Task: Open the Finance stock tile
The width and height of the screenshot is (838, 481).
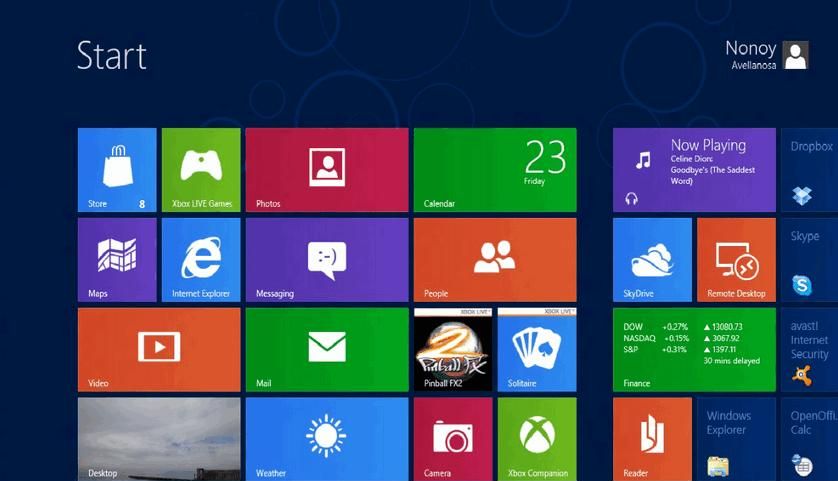Action: click(x=694, y=350)
